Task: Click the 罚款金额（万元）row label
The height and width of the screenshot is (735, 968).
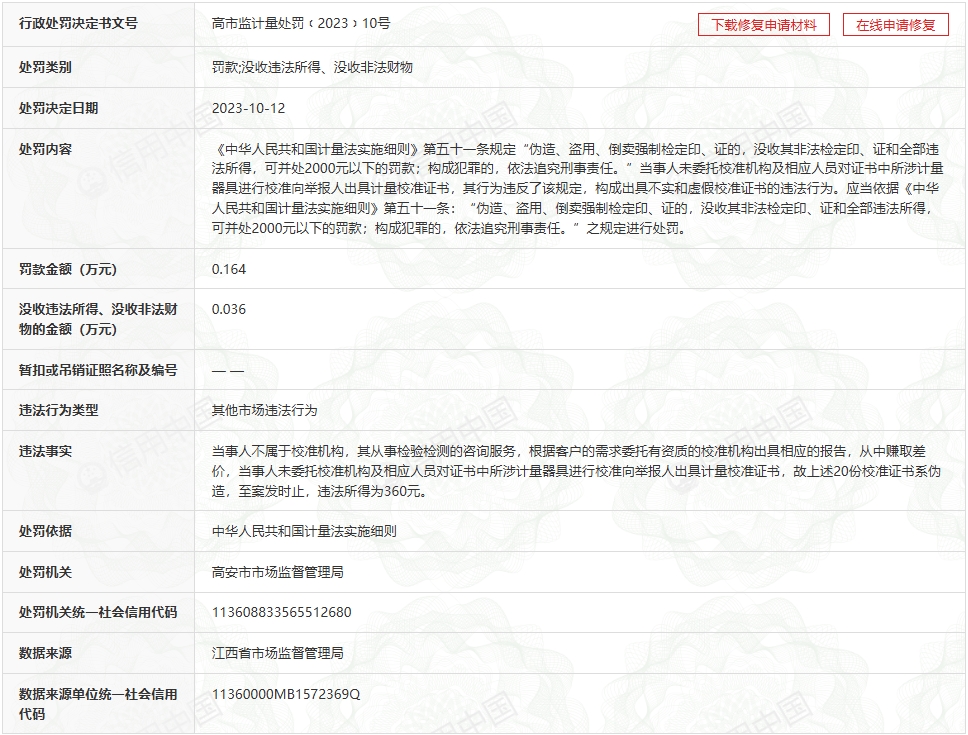Action: coord(68,269)
